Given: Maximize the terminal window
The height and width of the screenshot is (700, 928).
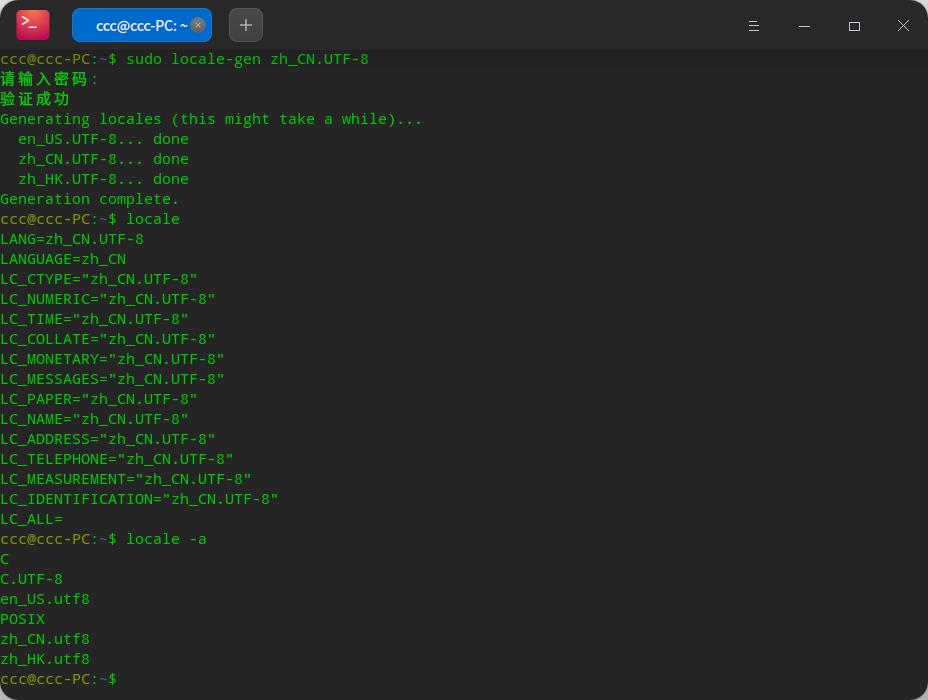Looking at the screenshot, I should tap(854, 26).
